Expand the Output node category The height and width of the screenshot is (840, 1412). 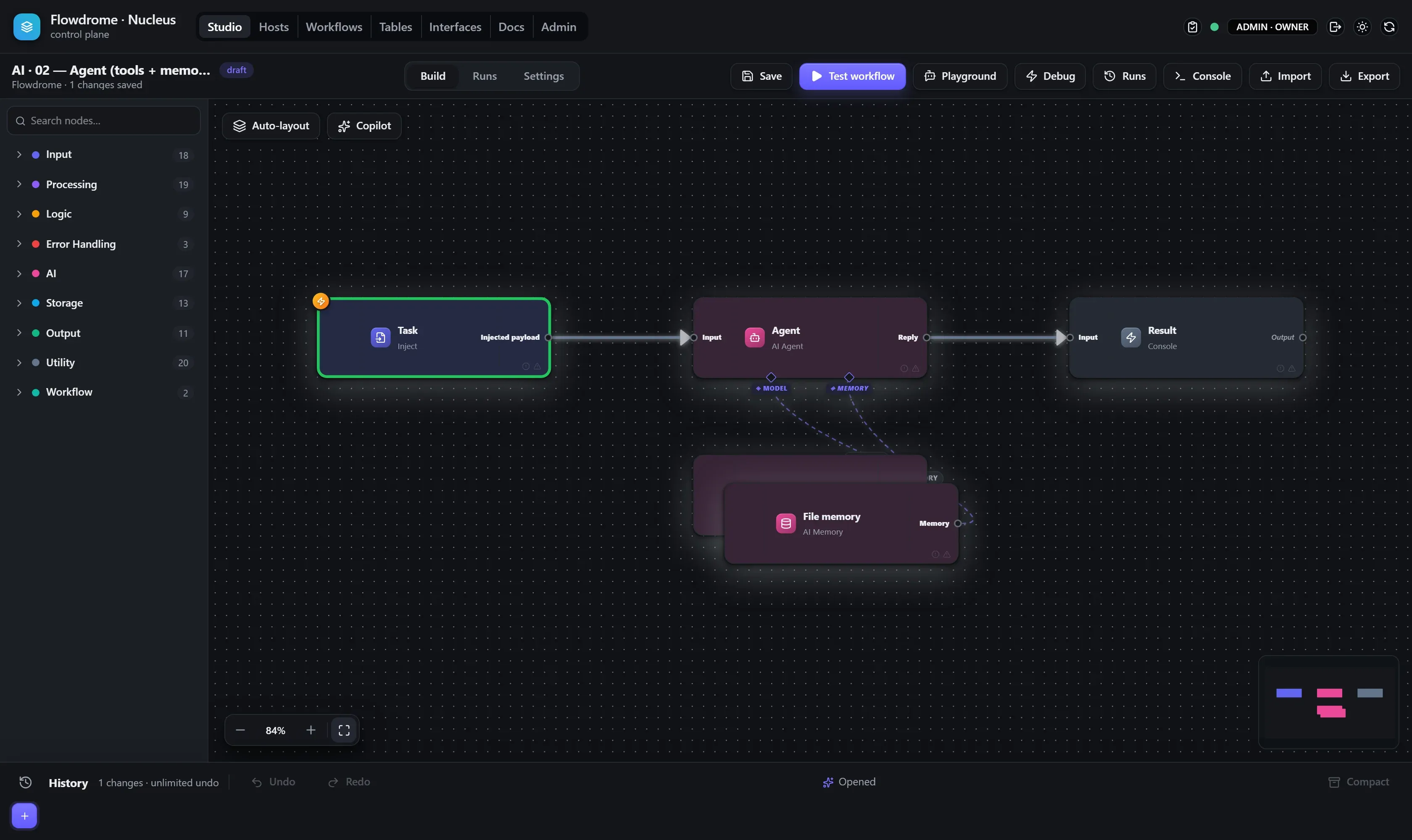pyautogui.click(x=103, y=333)
